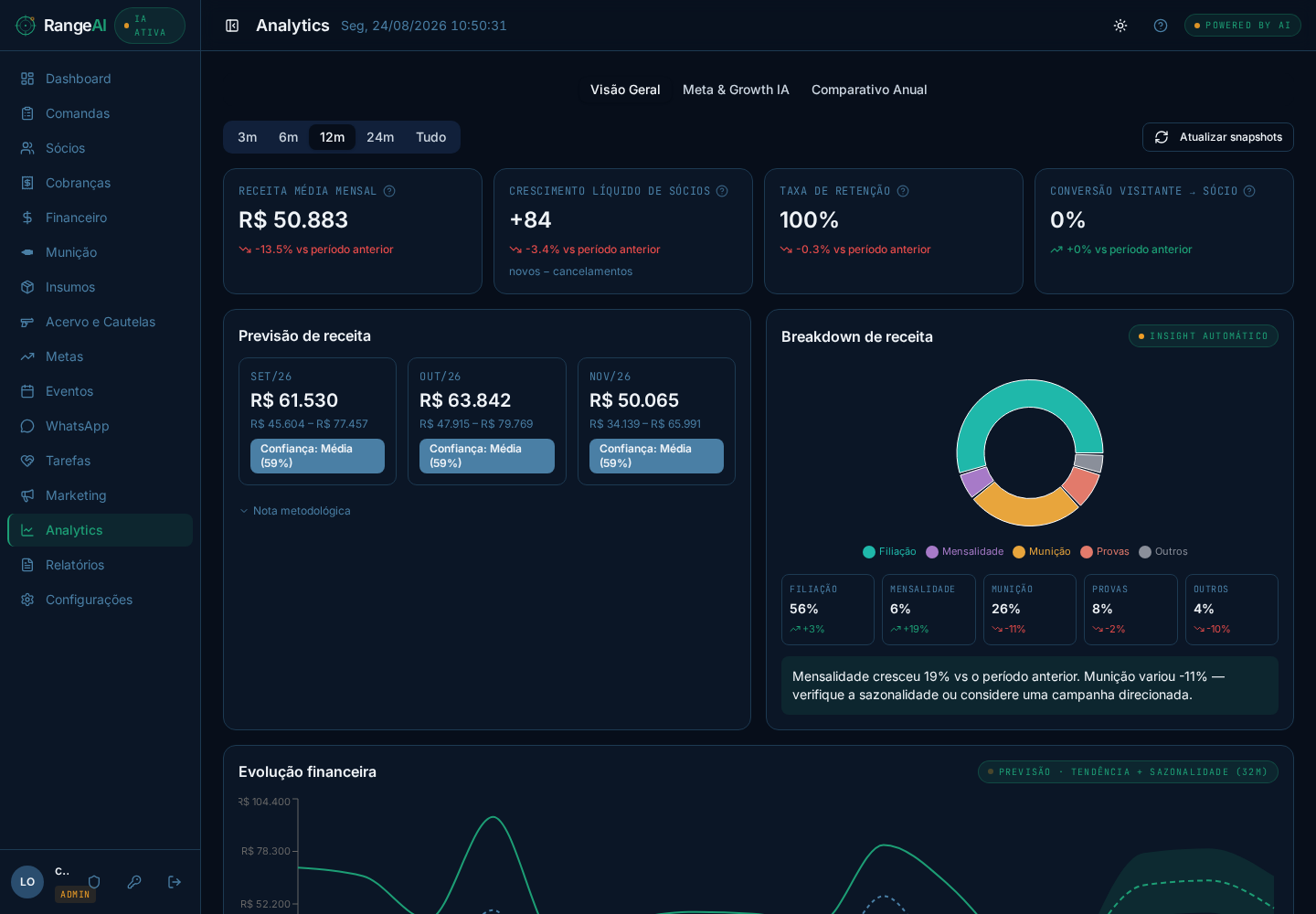Click the Configurações gear icon
The image size is (1316, 914).
pyautogui.click(x=27, y=600)
